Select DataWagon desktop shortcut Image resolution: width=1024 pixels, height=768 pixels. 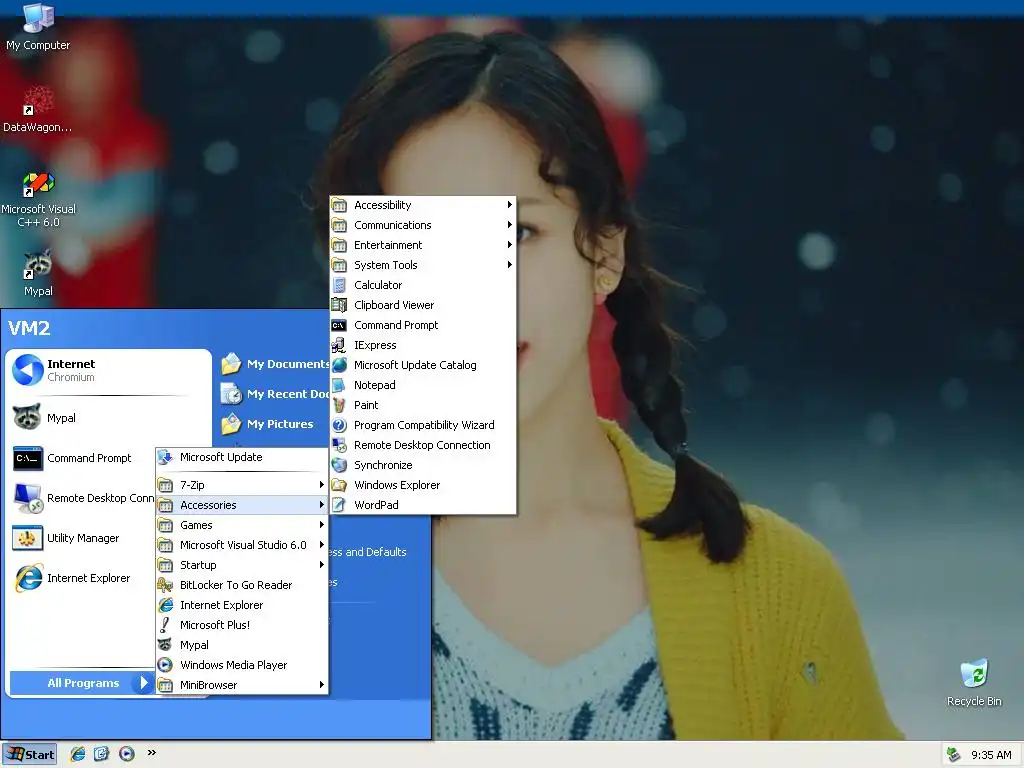(38, 110)
